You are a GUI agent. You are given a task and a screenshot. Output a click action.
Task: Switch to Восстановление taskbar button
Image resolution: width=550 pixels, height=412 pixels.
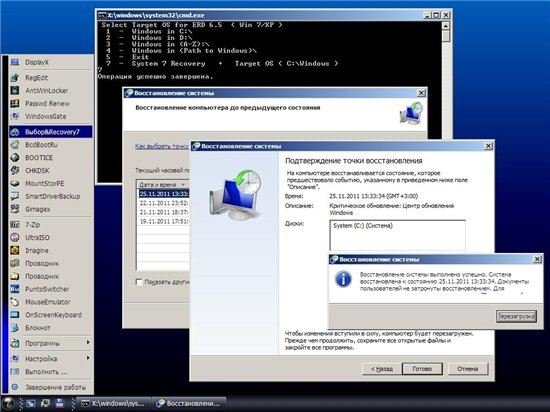[189, 404]
